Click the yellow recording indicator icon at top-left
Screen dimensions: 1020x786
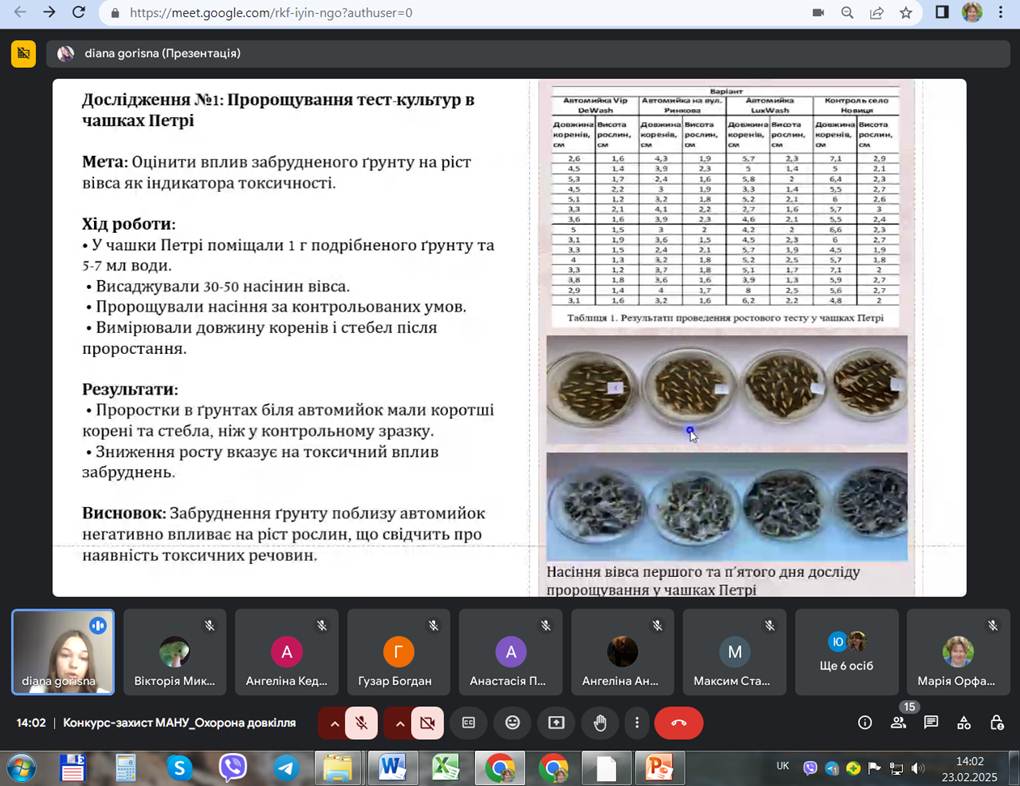click(x=23, y=54)
